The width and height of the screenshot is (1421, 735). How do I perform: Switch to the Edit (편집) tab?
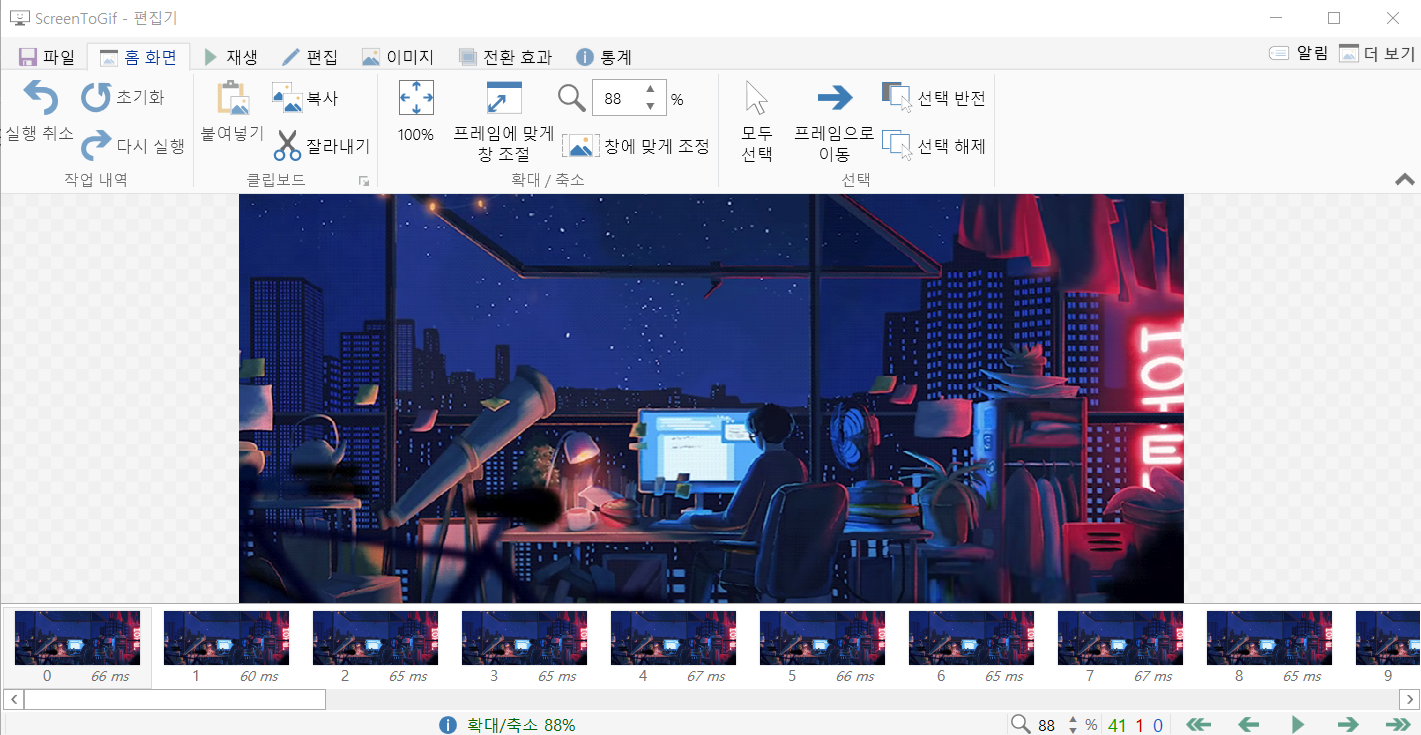coord(310,57)
